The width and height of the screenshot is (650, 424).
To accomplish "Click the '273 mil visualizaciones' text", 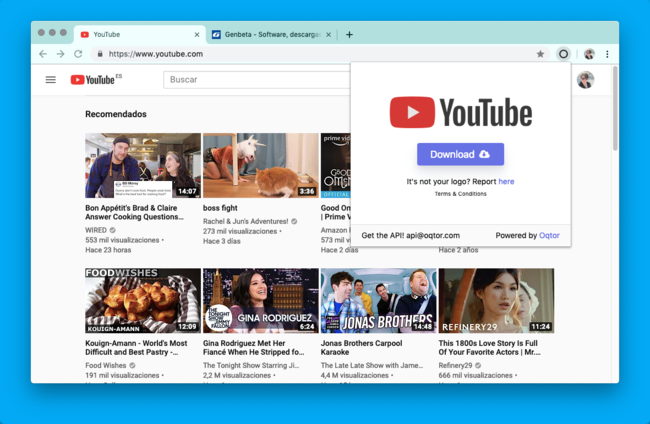I will pos(240,231).
